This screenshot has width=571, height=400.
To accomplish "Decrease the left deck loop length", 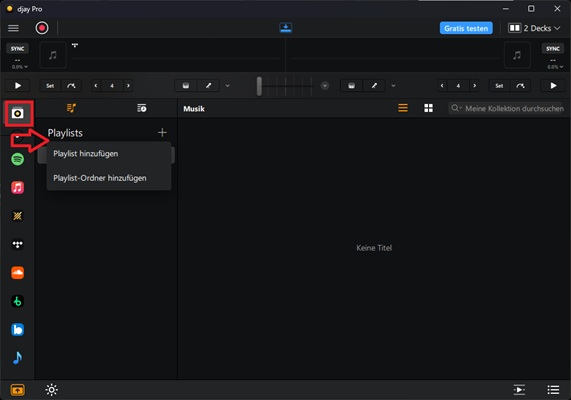I will [x=96, y=86].
